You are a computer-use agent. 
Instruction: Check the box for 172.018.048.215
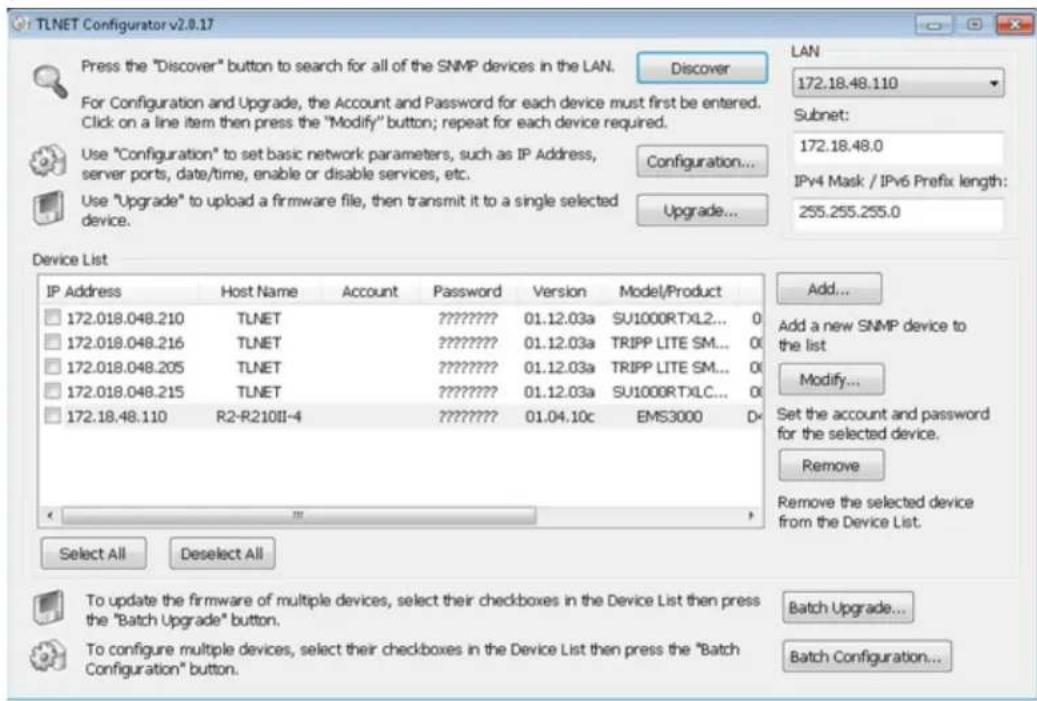[x=52, y=392]
